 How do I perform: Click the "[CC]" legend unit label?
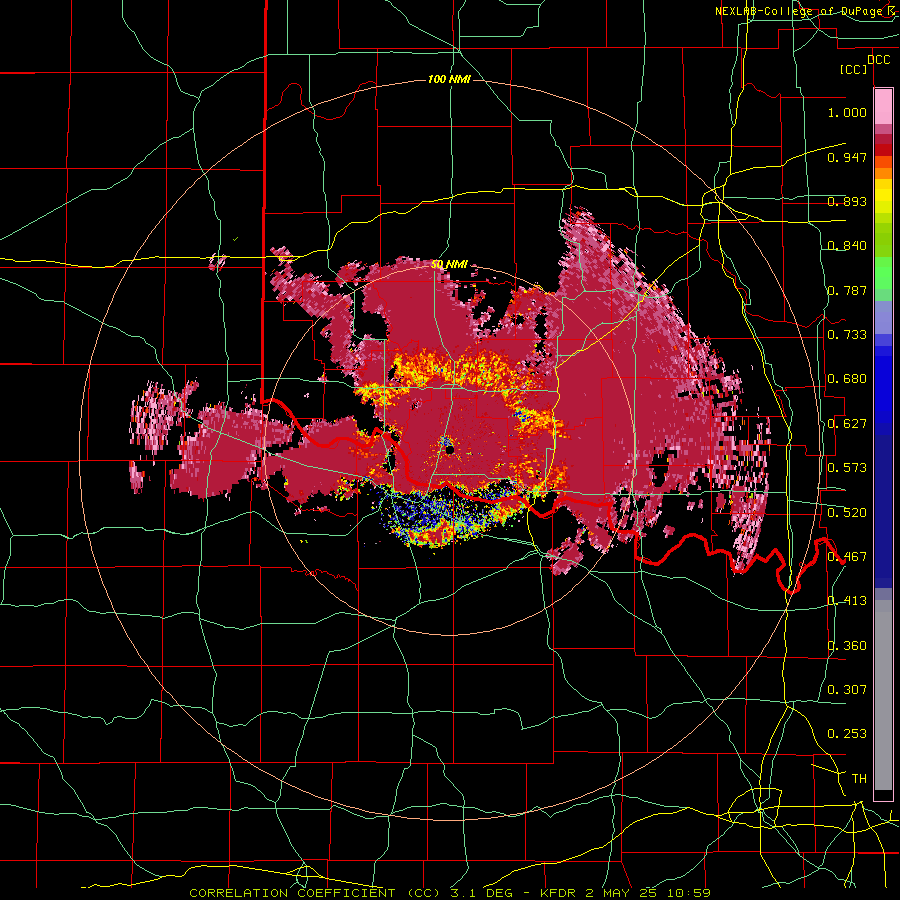854,69
